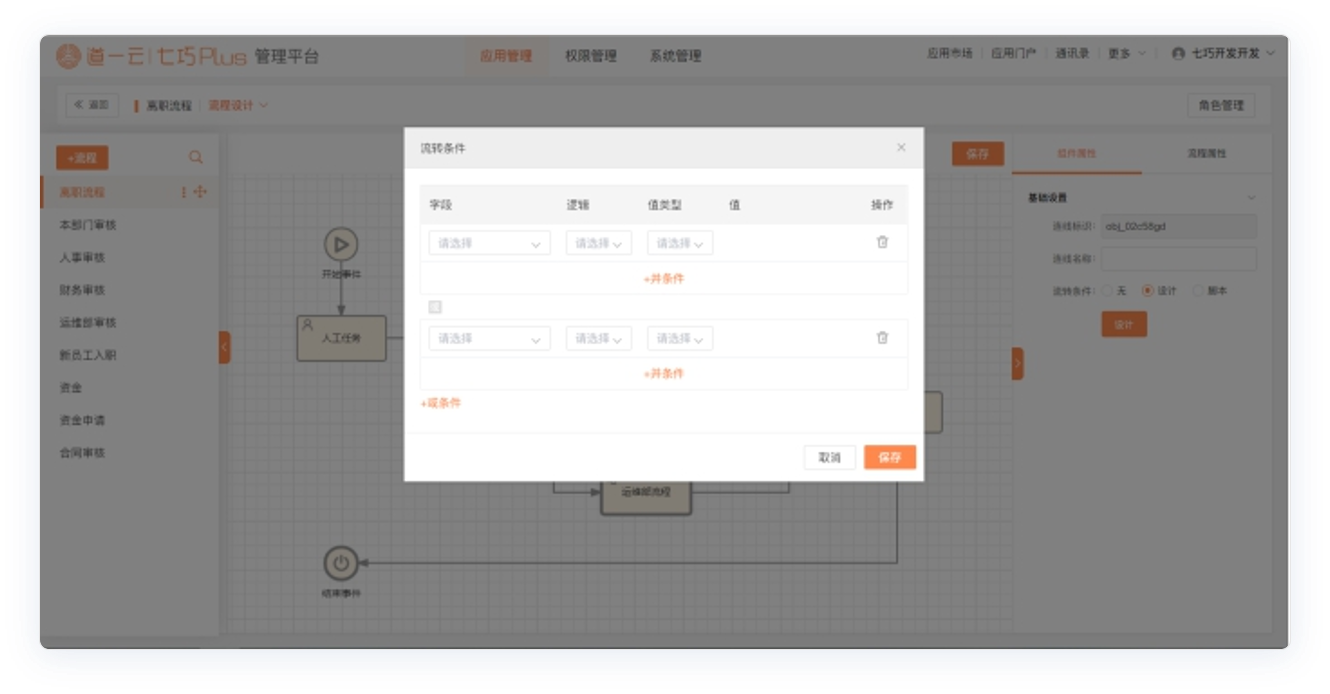Open the 字段 dropdown in first condition row
Viewport: 1330px width, 694px height.
click(x=489, y=243)
